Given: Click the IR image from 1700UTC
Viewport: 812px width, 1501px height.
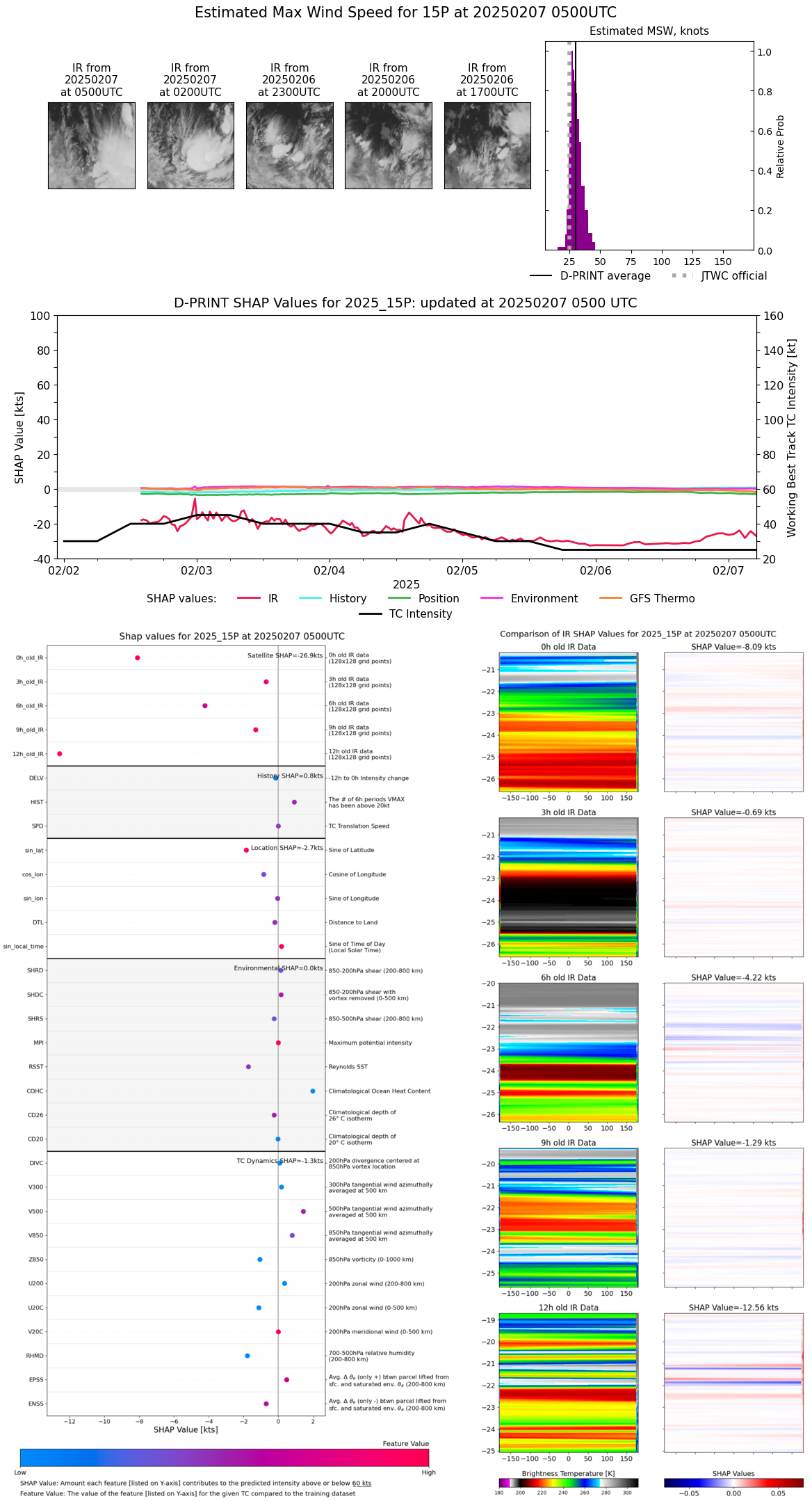Looking at the screenshot, I should (x=487, y=145).
